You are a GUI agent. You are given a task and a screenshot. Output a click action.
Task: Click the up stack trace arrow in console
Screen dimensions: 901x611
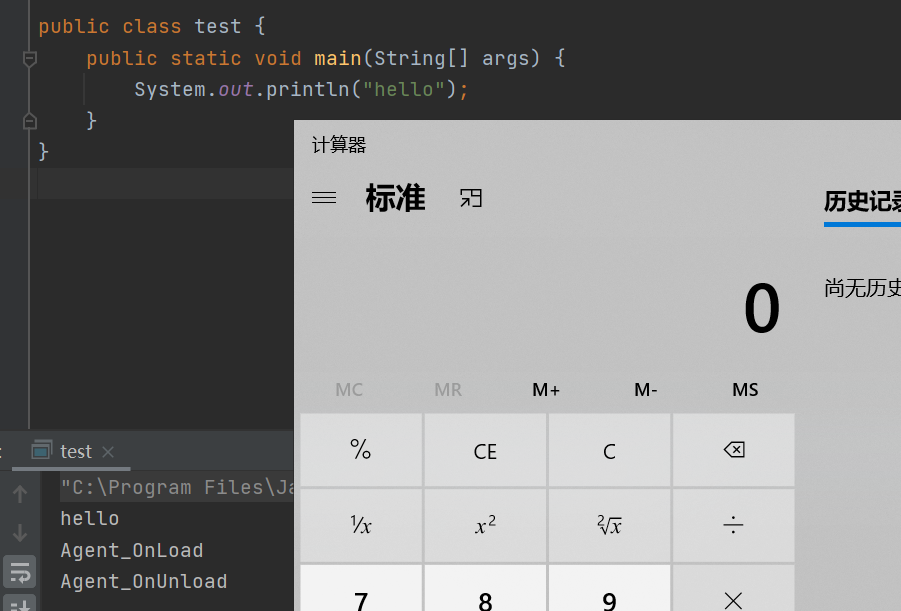tap(20, 494)
